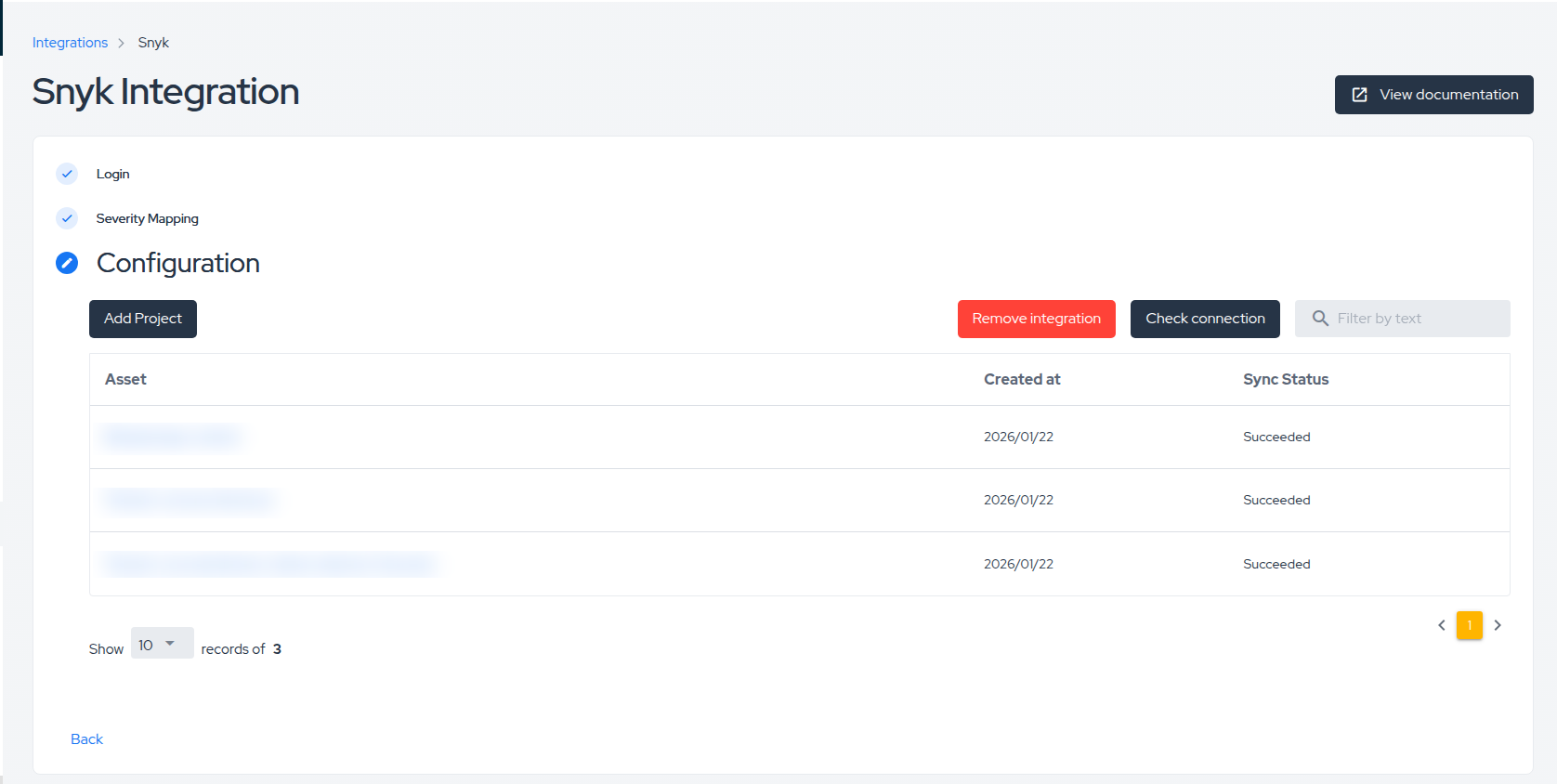Click Snyk breadcrumb item
Screen dimensions: 1557x784
point(153,43)
